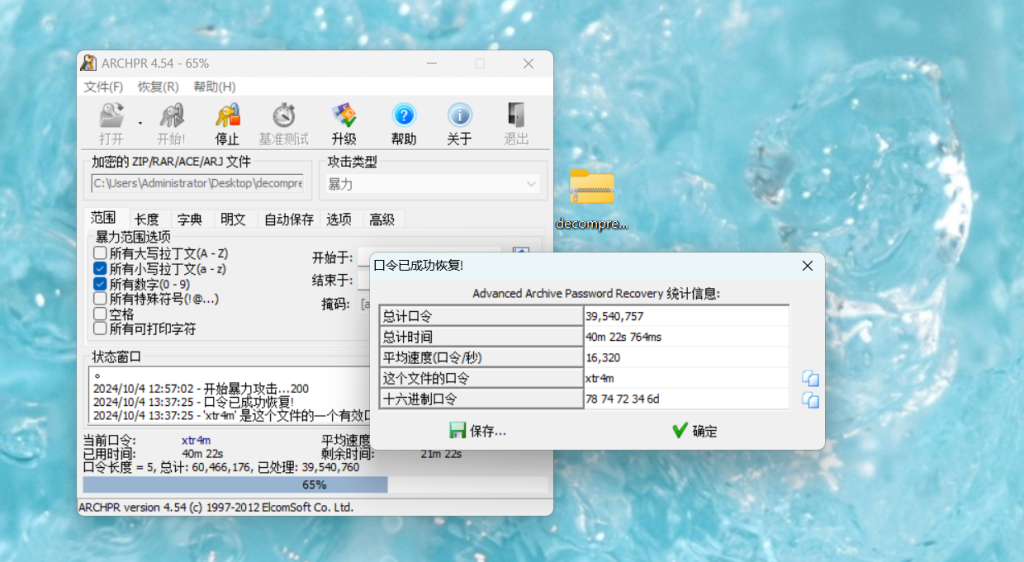Screen dimensions: 1024x562
Task: Click the 剩余时间 value 21m 22s
Action: [x=441, y=454]
